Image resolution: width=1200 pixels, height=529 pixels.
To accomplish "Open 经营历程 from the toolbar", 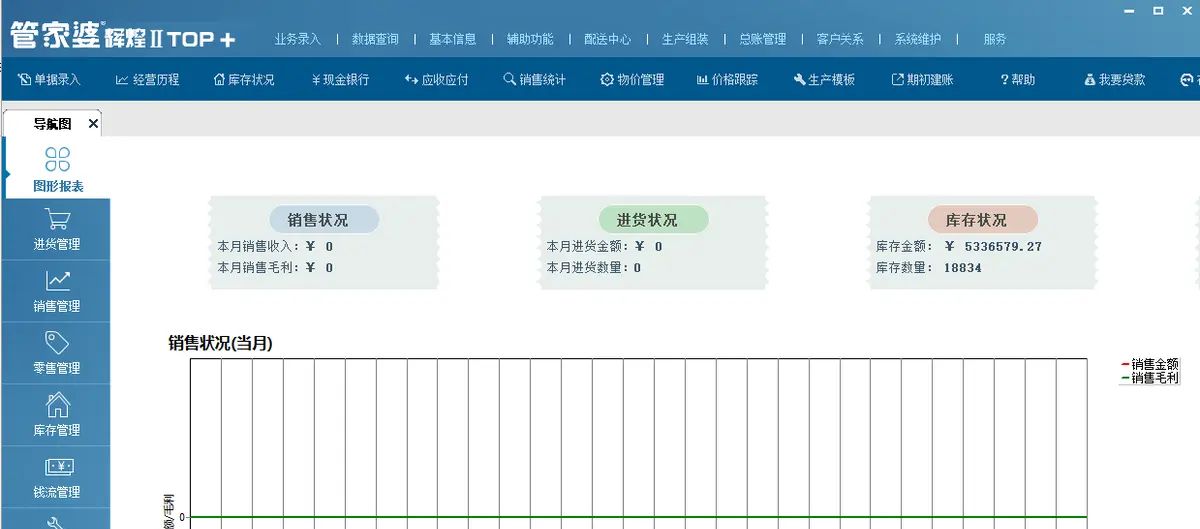I will (148, 79).
